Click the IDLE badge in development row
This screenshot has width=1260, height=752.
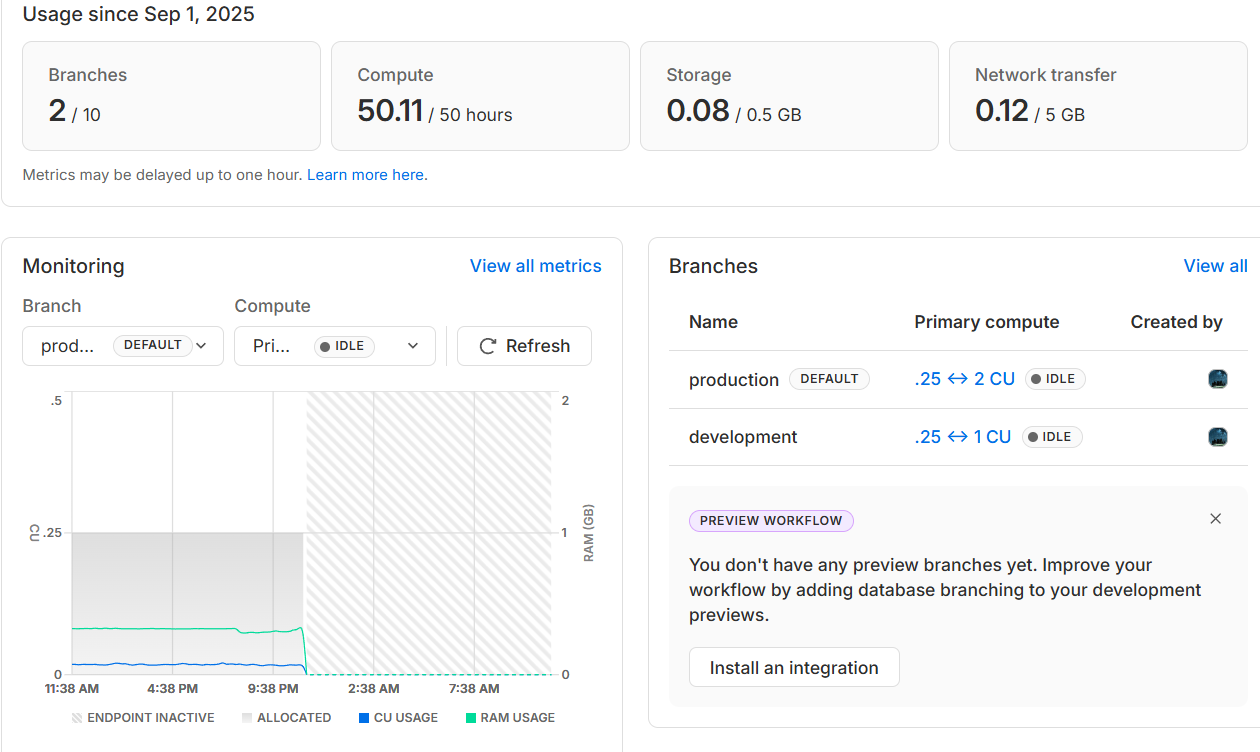[1052, 437]
